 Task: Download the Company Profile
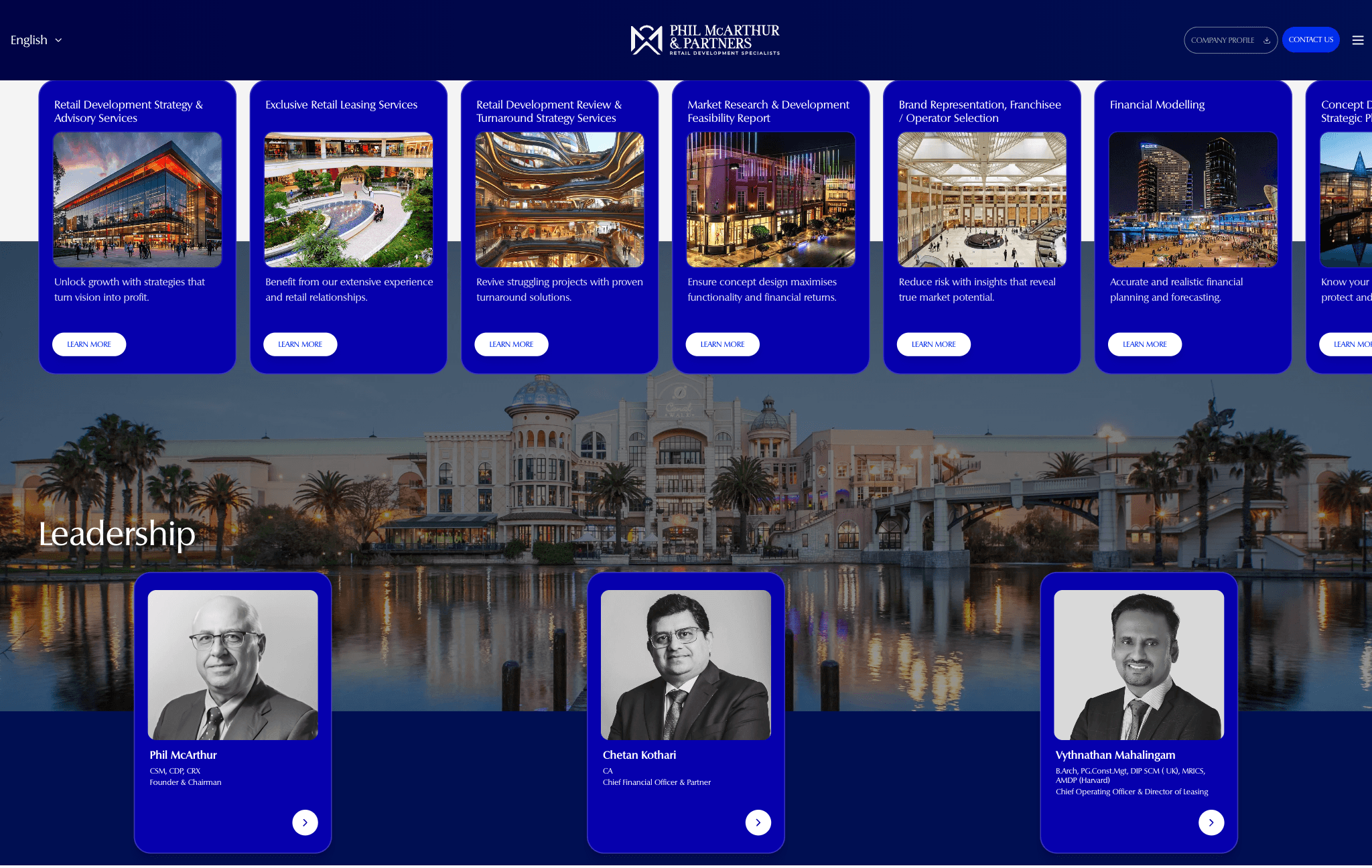point(1230,40)
